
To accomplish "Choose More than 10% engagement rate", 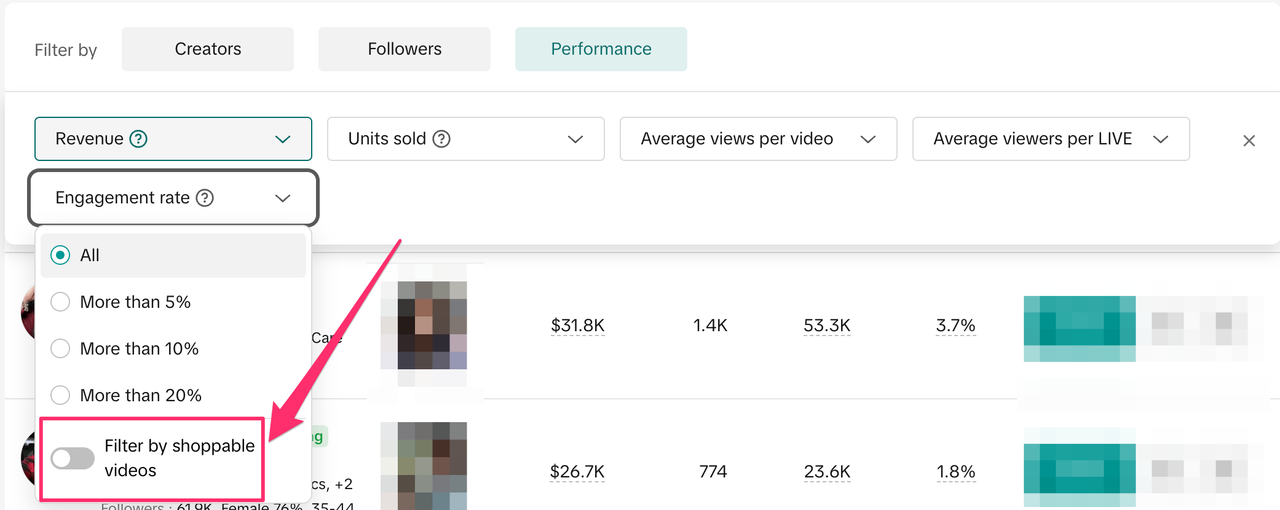I will pyautogui.click(x=60, y=349).
